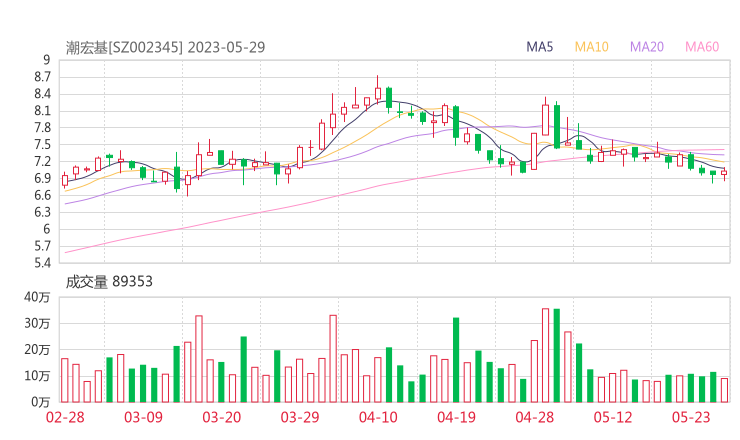Click the MA60 legend label
The image size is (740, 440).
coord(702,47)
